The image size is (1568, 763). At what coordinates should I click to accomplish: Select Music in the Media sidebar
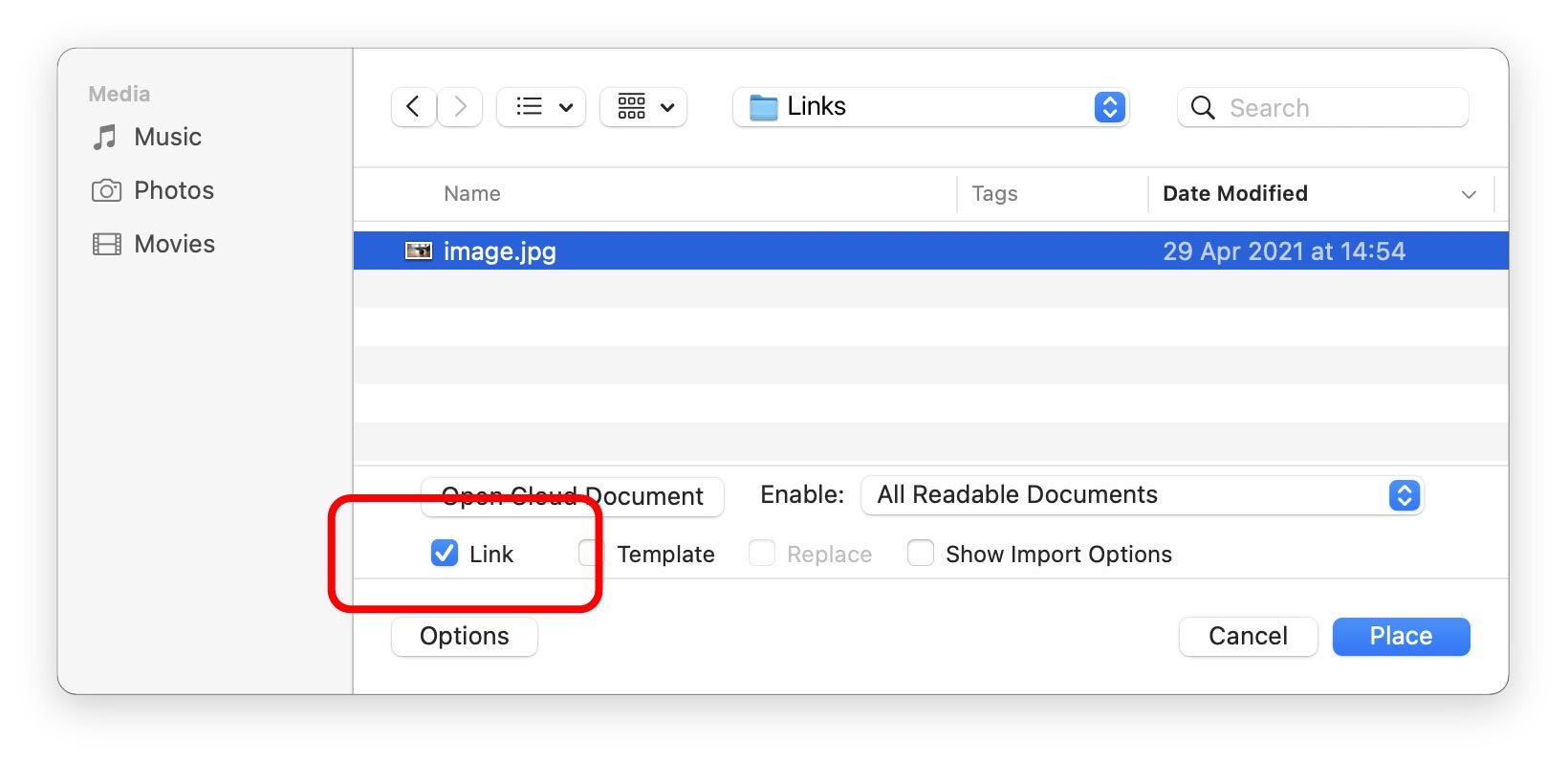click(167, 138)
